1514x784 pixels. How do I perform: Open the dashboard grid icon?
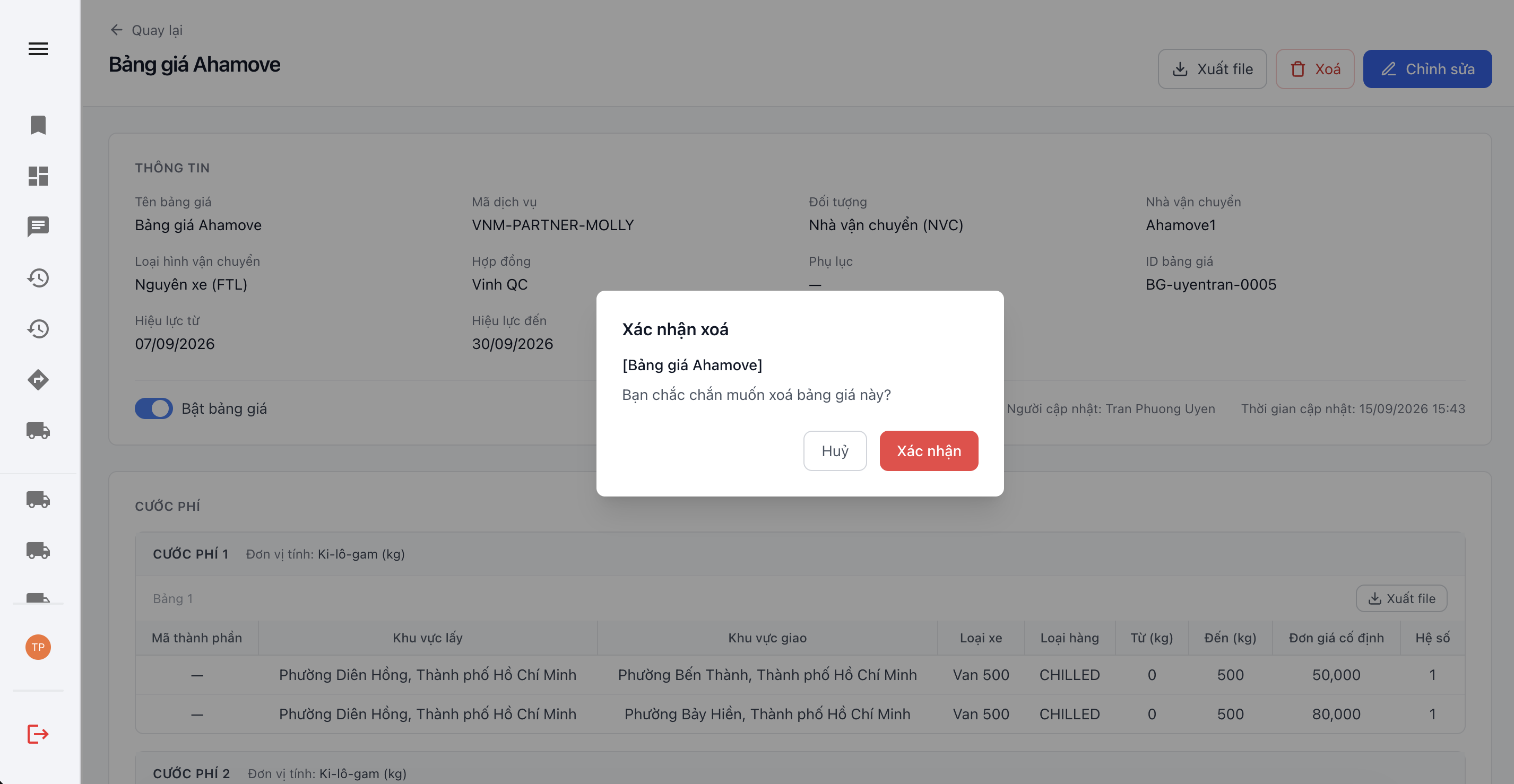(38, 176)
